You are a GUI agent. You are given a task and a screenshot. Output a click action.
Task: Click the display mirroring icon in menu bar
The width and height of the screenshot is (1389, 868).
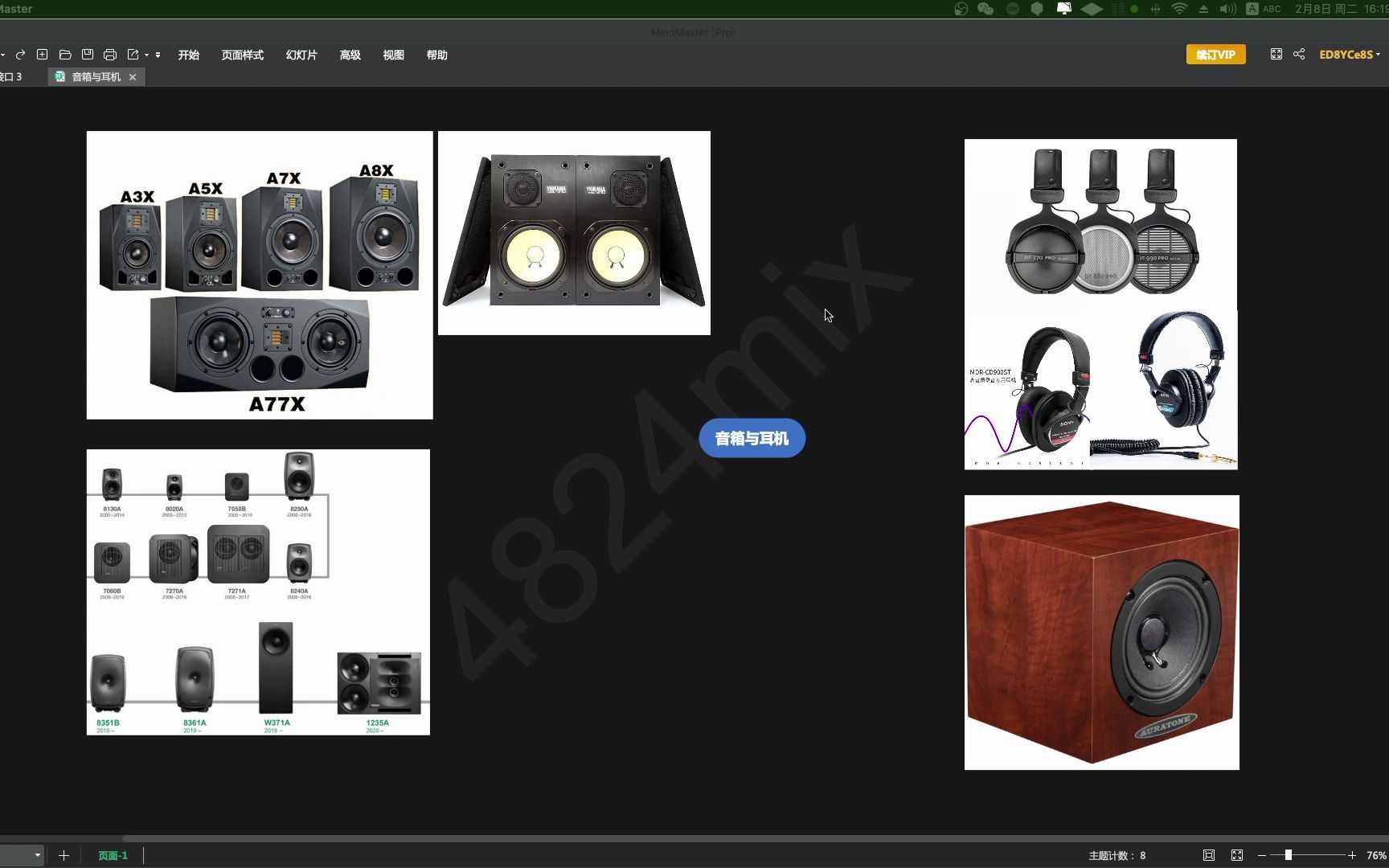click(1063, 9)
